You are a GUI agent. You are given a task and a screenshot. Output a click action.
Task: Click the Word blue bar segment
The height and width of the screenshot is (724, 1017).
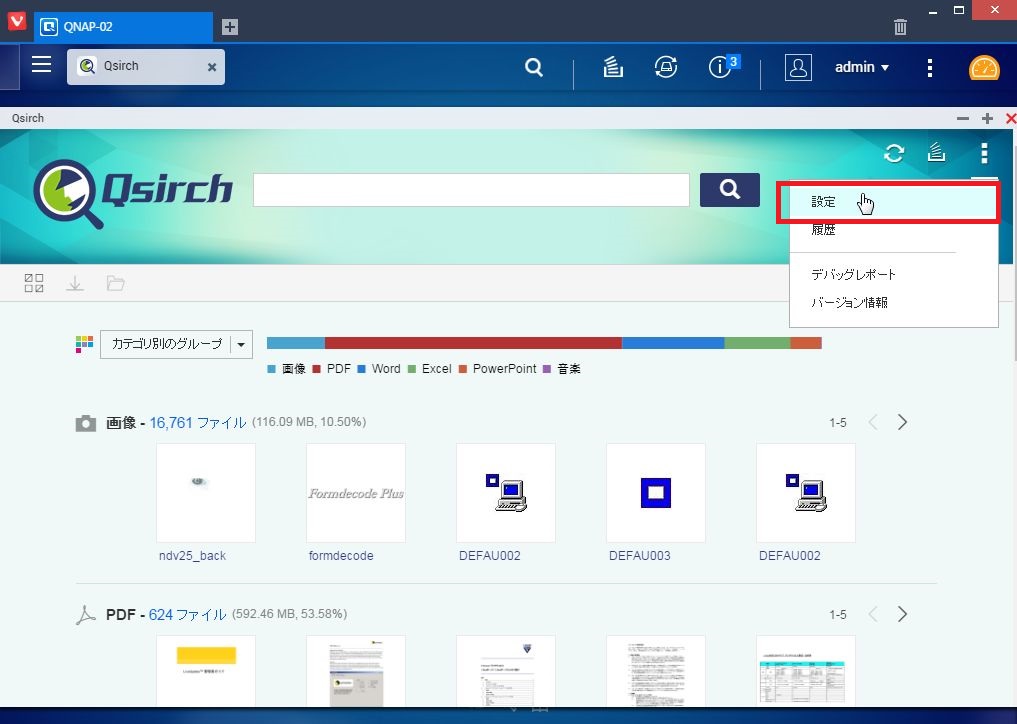point(673,343)
